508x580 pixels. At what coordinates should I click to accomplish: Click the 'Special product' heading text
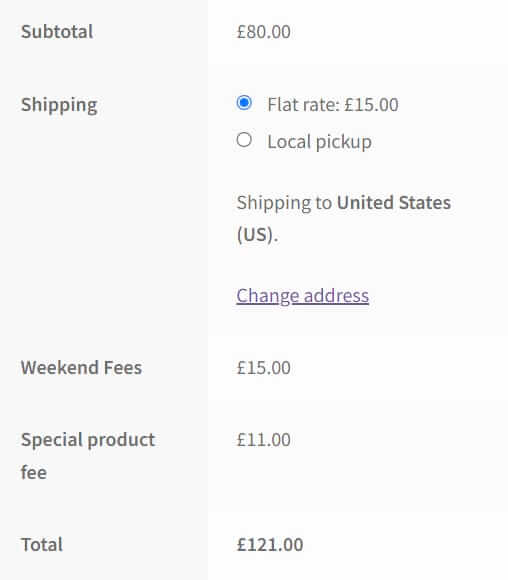[x=88, y=440]
